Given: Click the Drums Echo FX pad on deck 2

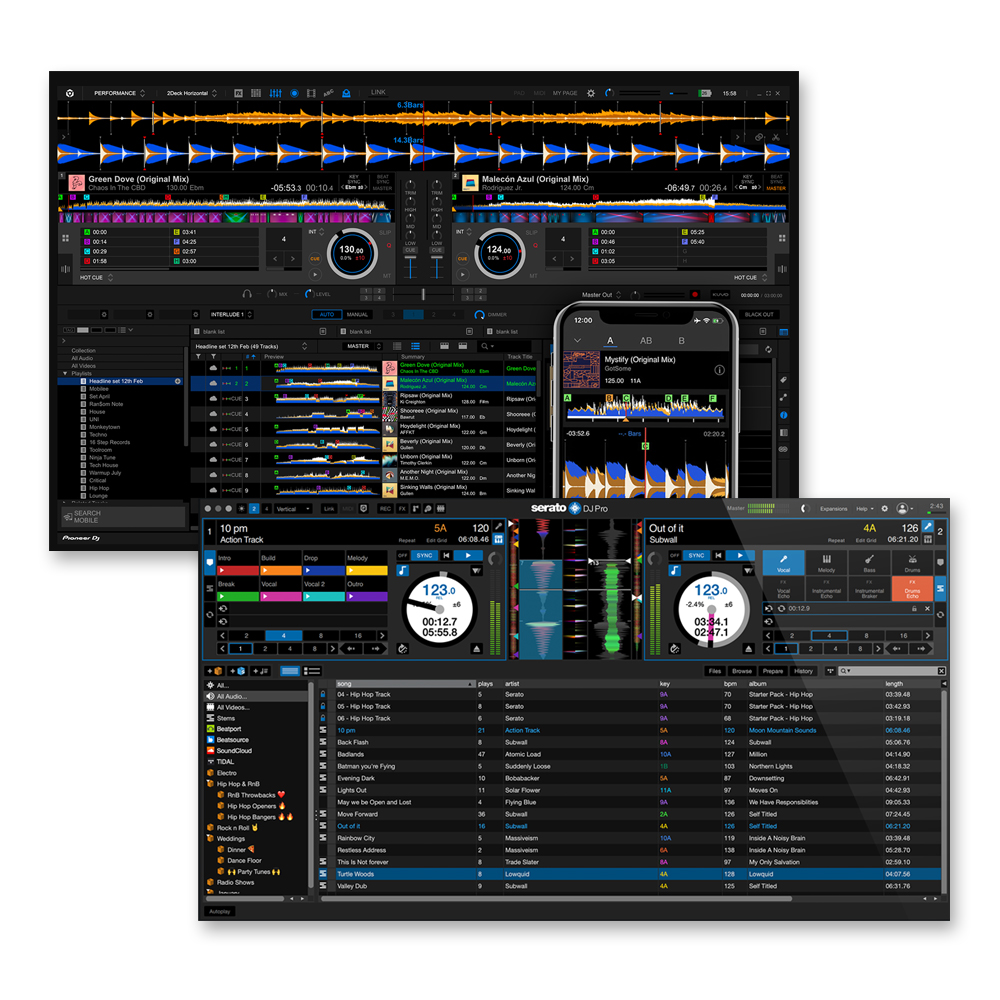Looking at the screenshot, I should [913, 588].
